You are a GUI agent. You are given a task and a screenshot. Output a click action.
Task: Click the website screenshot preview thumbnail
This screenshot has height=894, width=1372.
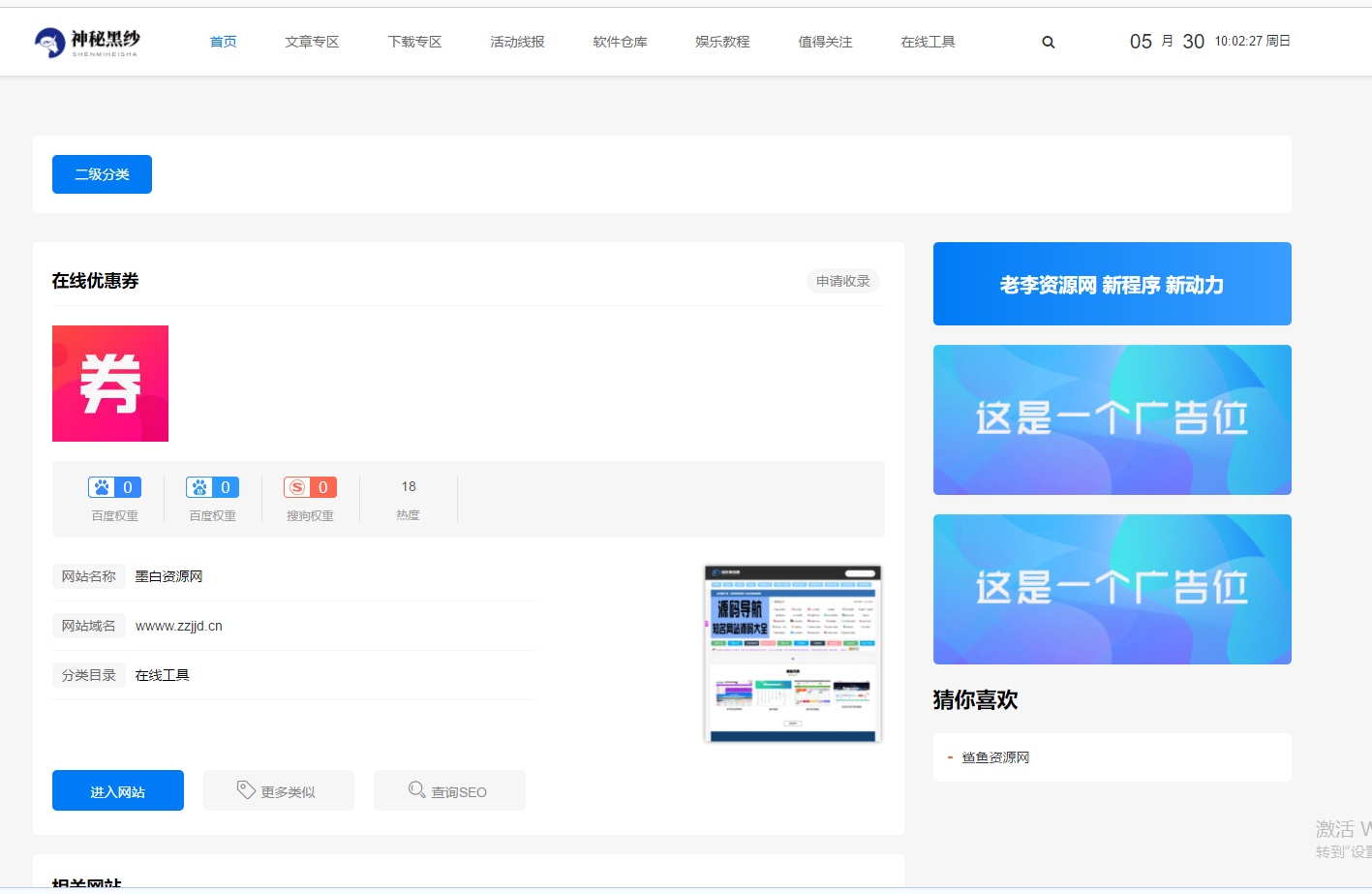coord(792,654)
